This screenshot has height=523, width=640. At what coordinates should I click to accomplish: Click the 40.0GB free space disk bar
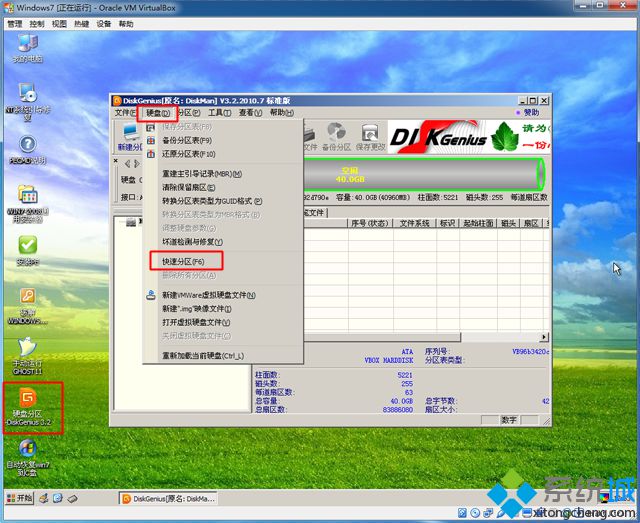tap(422, 175)
